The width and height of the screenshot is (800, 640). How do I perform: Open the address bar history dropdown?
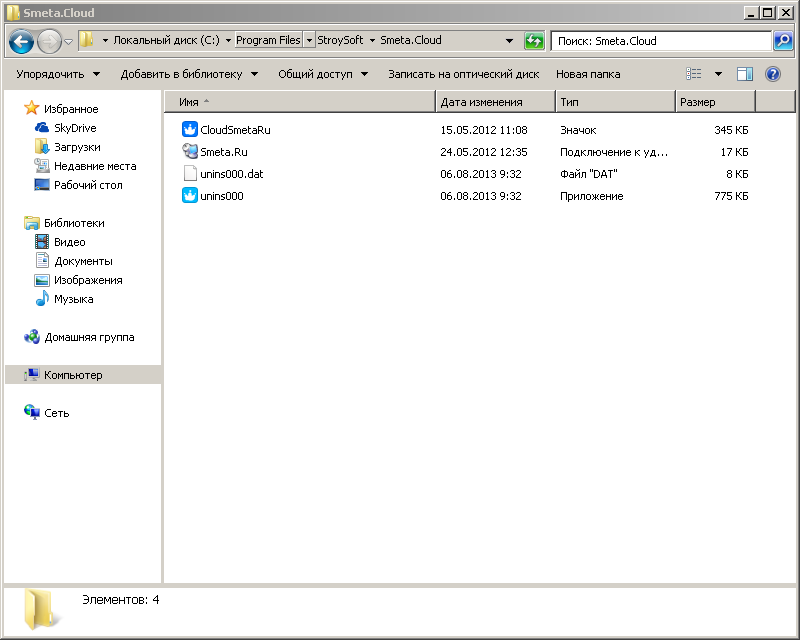point(509,40)
